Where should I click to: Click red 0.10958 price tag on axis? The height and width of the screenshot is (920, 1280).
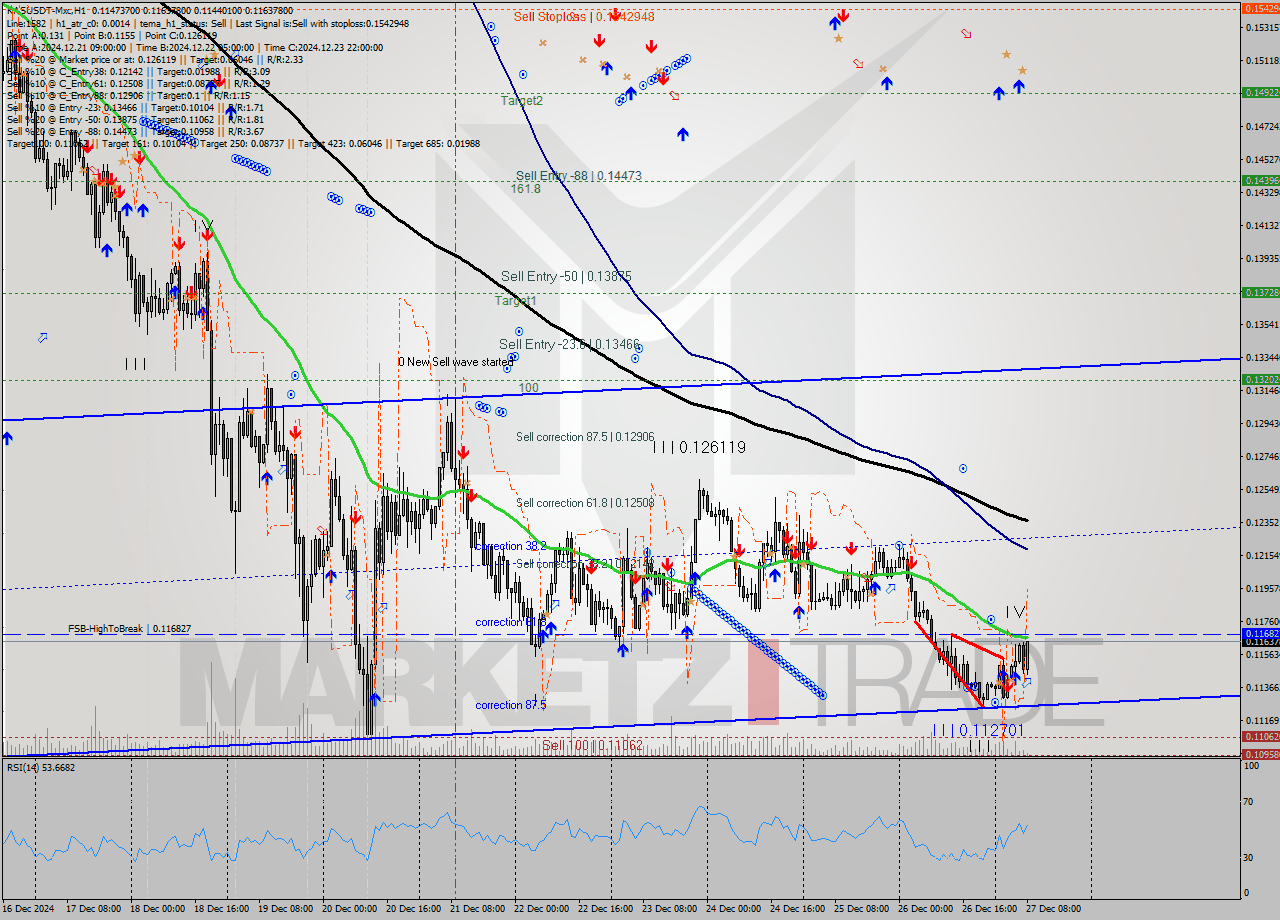[1259, 754]
